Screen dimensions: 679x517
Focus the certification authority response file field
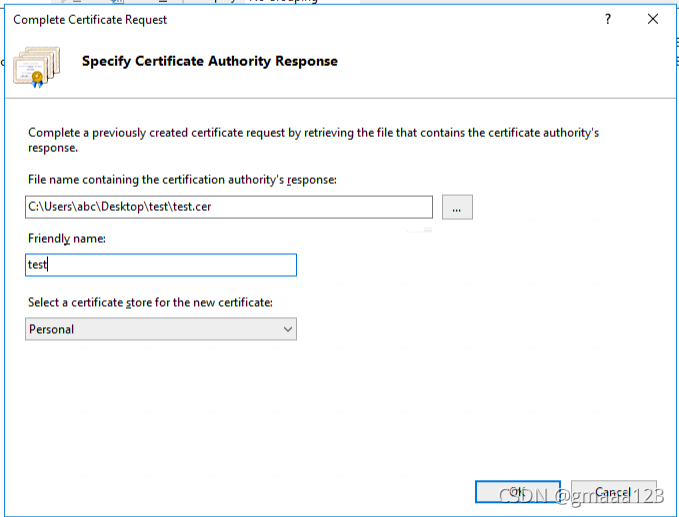coord(229,207)
